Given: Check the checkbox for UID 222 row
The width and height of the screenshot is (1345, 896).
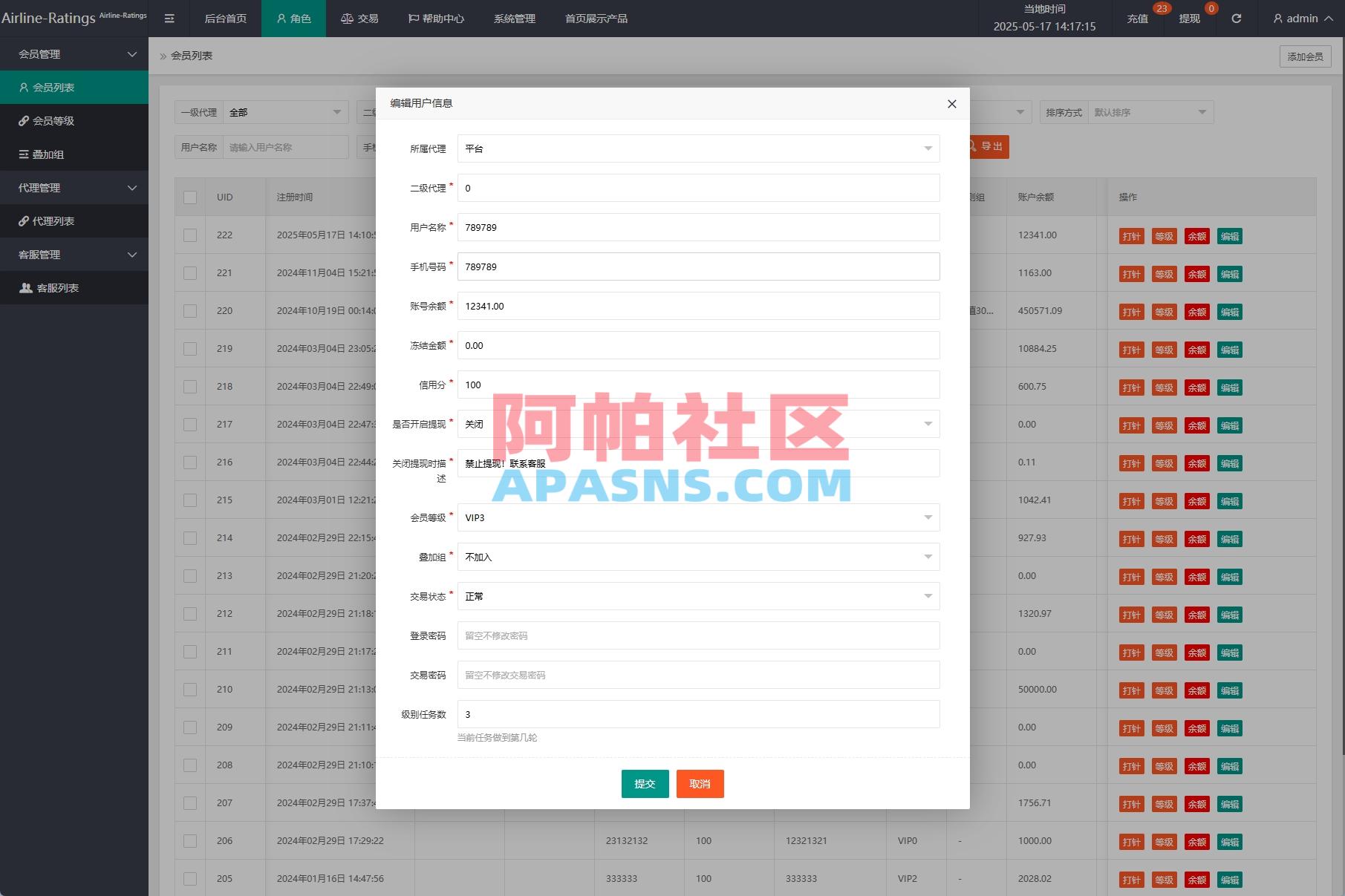Looking at the screenshot, I should [x=189, y=235].
